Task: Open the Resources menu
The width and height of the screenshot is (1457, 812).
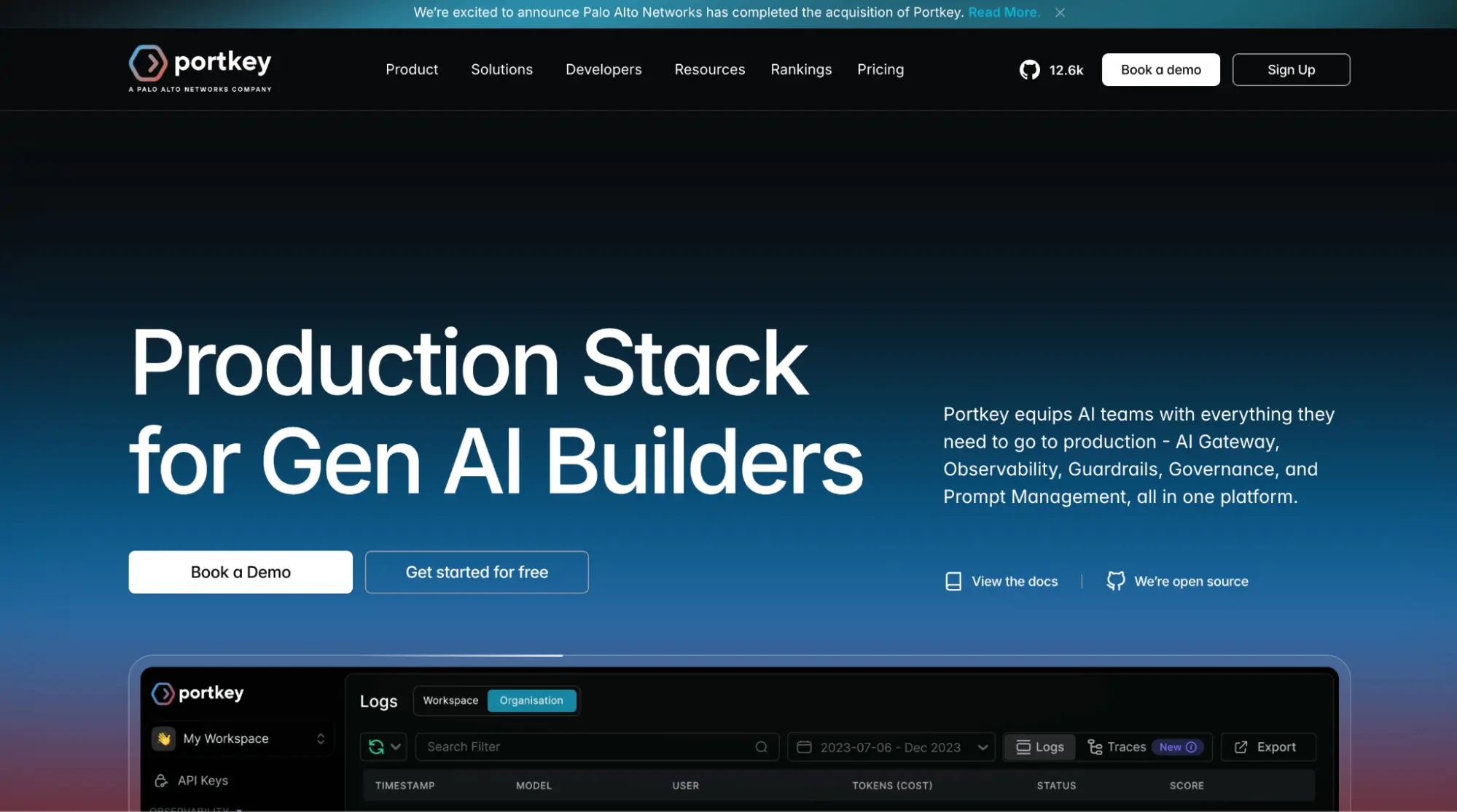Action: 709,69
